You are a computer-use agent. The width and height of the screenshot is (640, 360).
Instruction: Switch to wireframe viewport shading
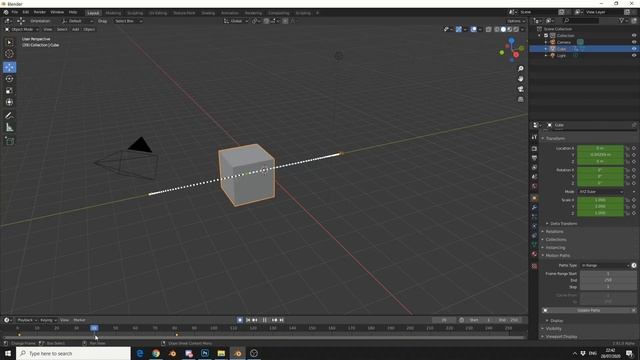pyautogui.click(x=497, y=29)
